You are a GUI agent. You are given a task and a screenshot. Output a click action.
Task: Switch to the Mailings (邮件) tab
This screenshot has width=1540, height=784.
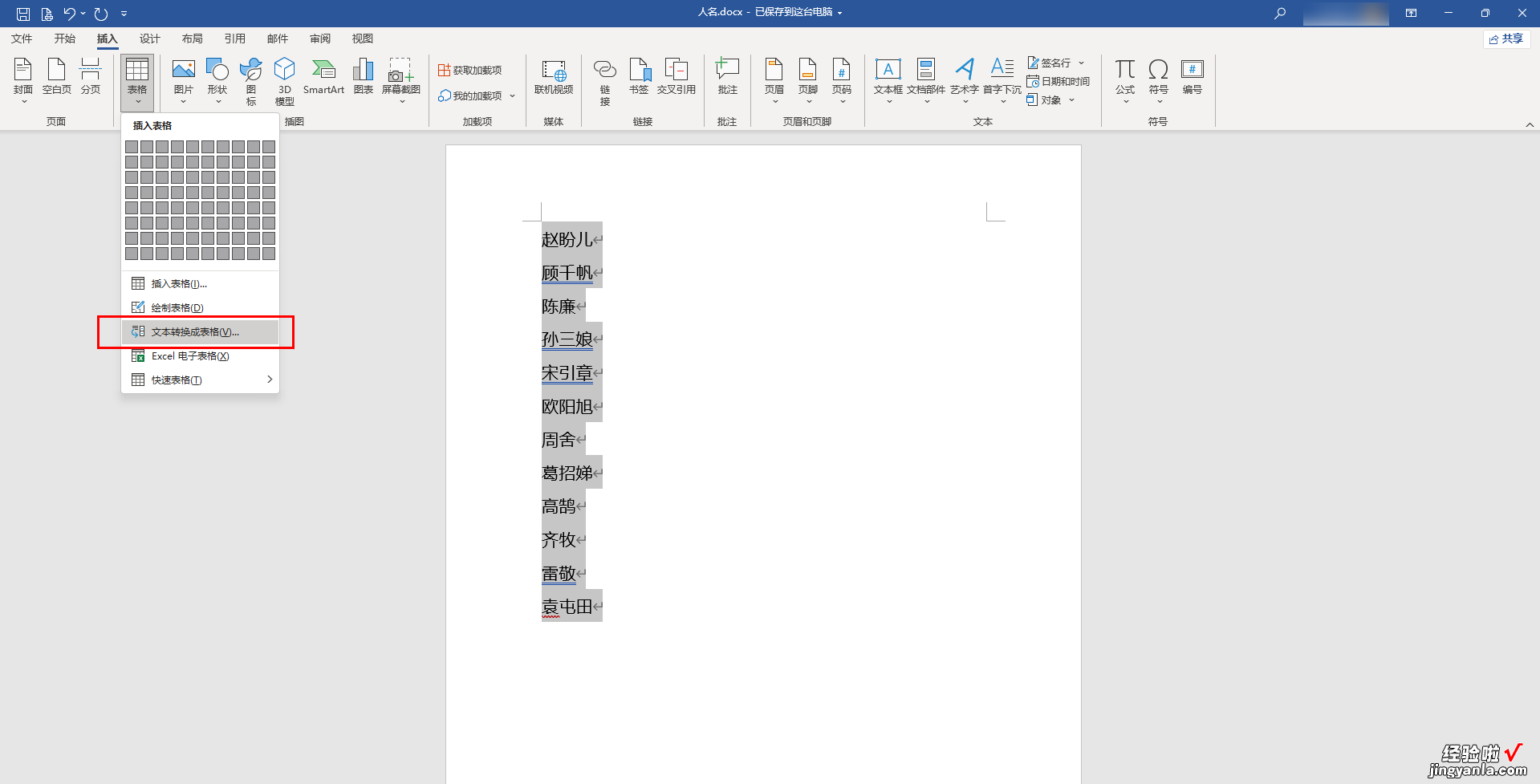click(278, 39)
